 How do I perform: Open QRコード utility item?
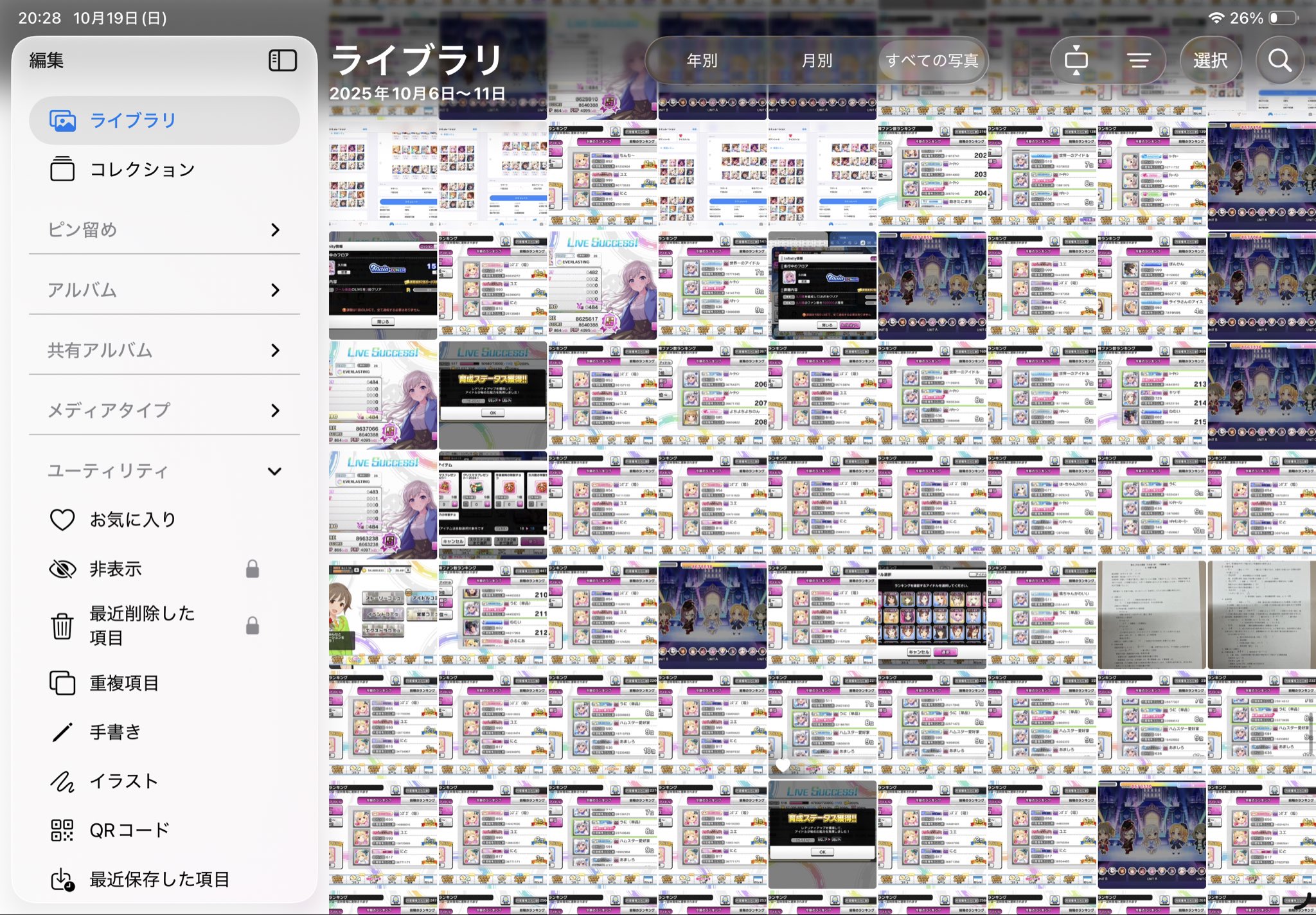[x=129, y=830]
